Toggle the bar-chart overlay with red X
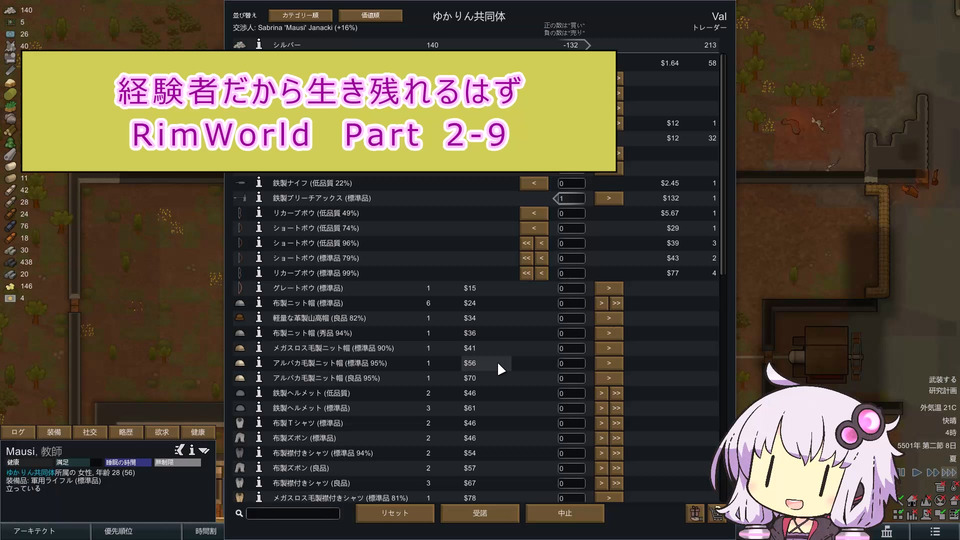The height and width of the screenshot is (540, 960). point(913,515)
